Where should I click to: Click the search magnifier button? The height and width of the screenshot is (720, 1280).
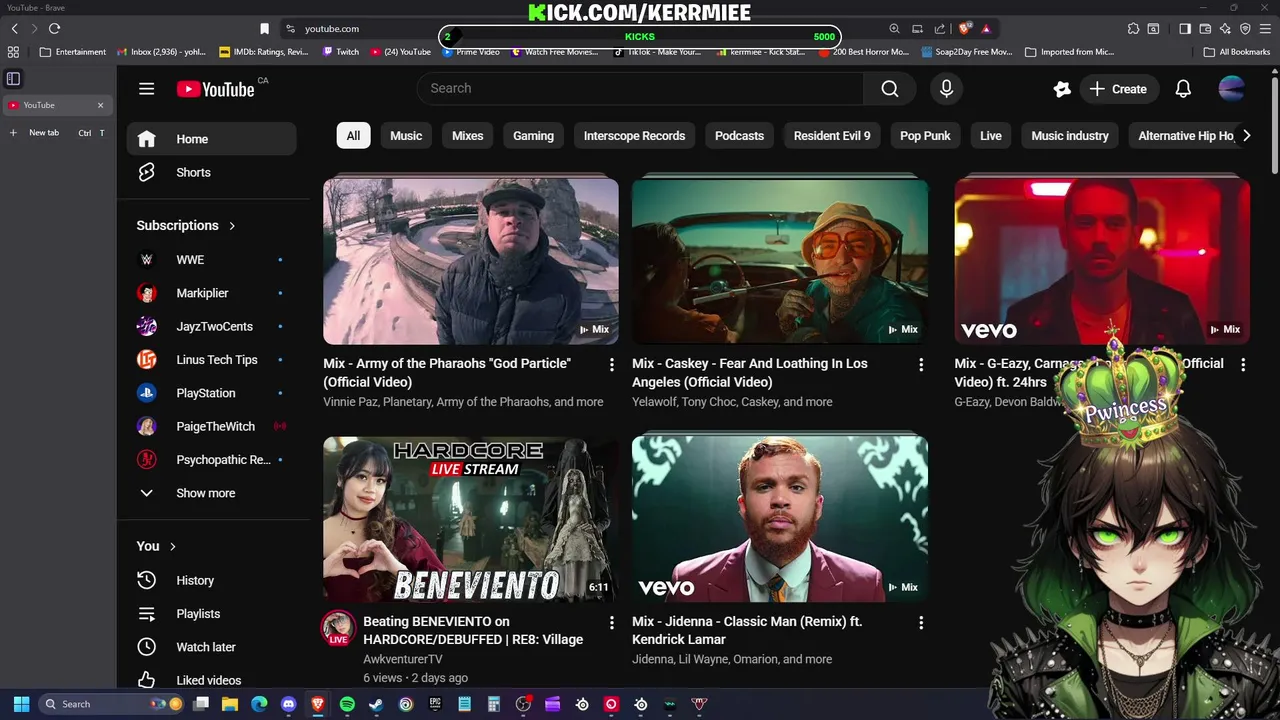click(x=890, y=89)
